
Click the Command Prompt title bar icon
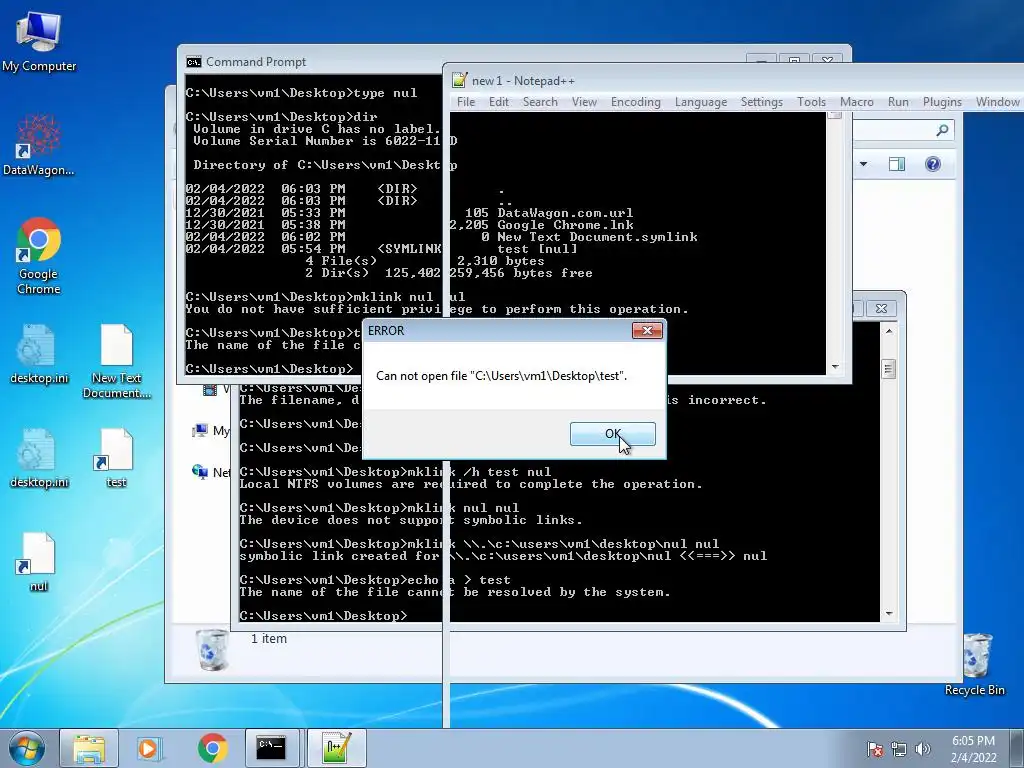click(194, 62)
